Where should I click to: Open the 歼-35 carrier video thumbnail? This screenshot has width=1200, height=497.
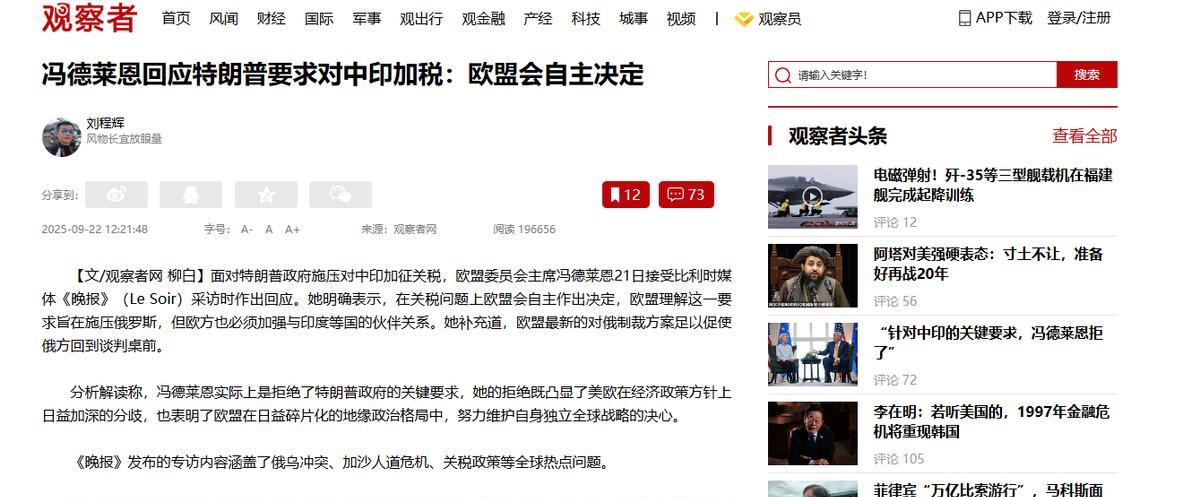tap(813, 196)
